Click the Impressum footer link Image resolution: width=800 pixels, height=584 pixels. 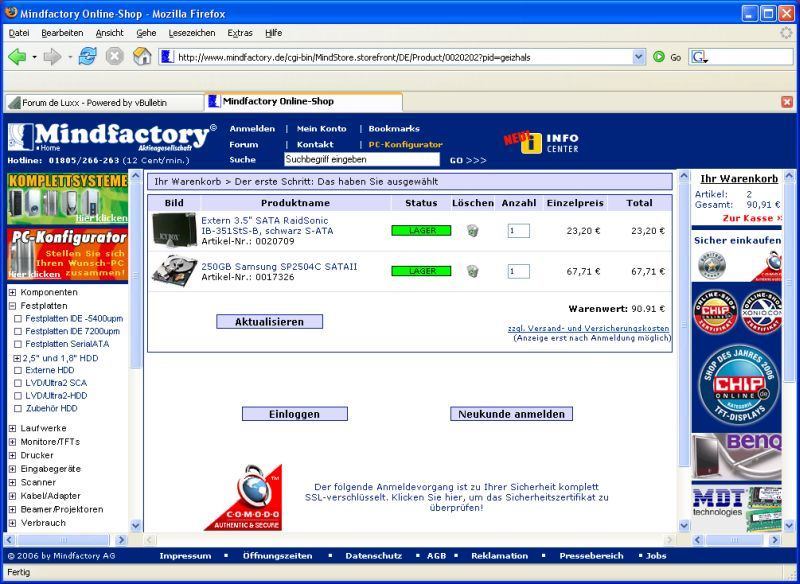(185, 556)
